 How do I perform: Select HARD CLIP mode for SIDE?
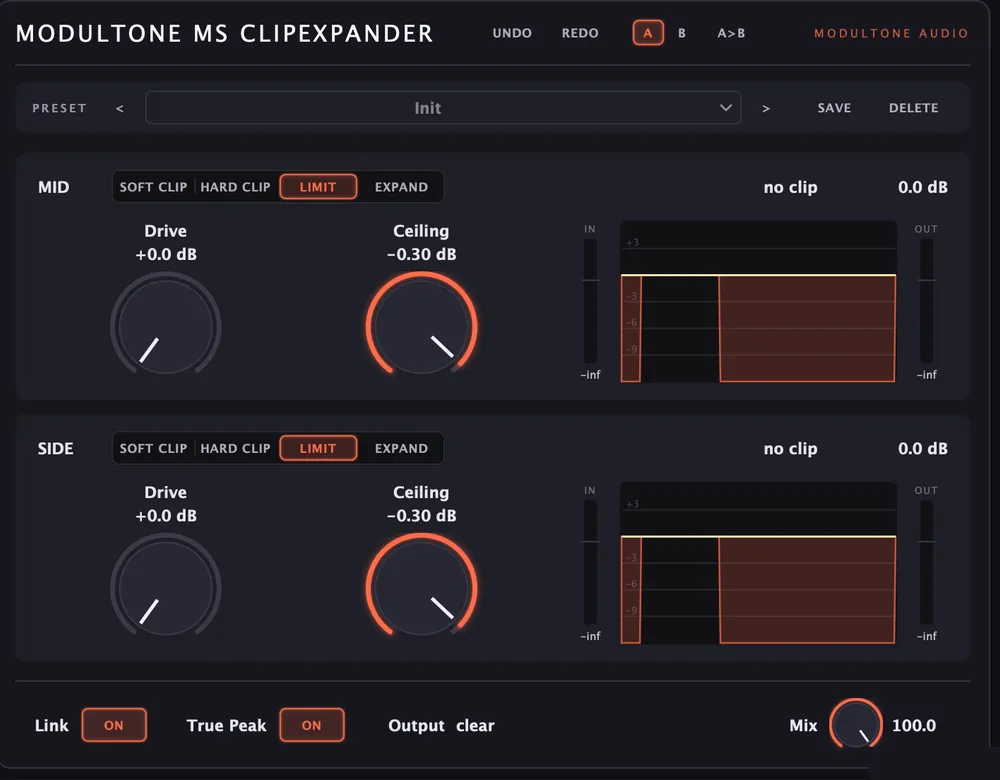coord(235,448)
